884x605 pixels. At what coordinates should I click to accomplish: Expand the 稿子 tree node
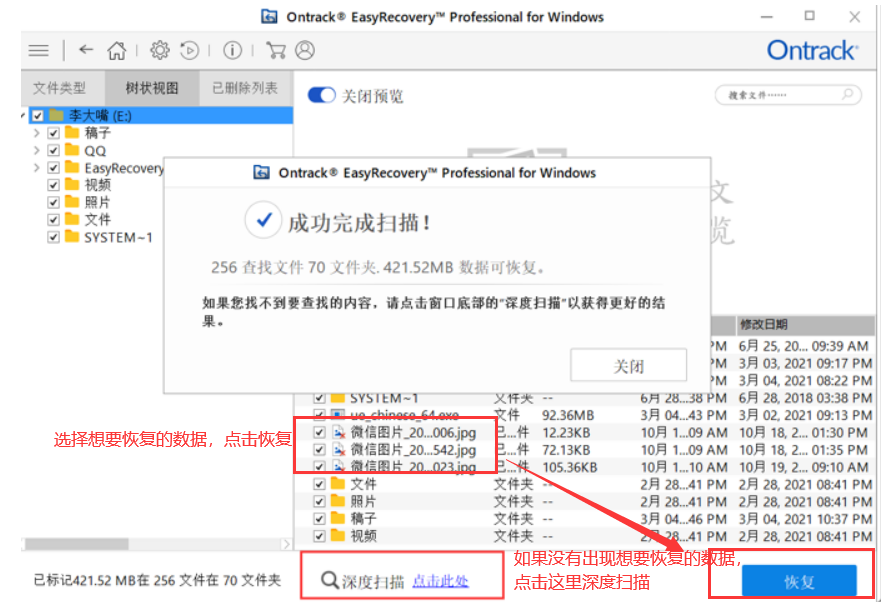tap(37, 134)
